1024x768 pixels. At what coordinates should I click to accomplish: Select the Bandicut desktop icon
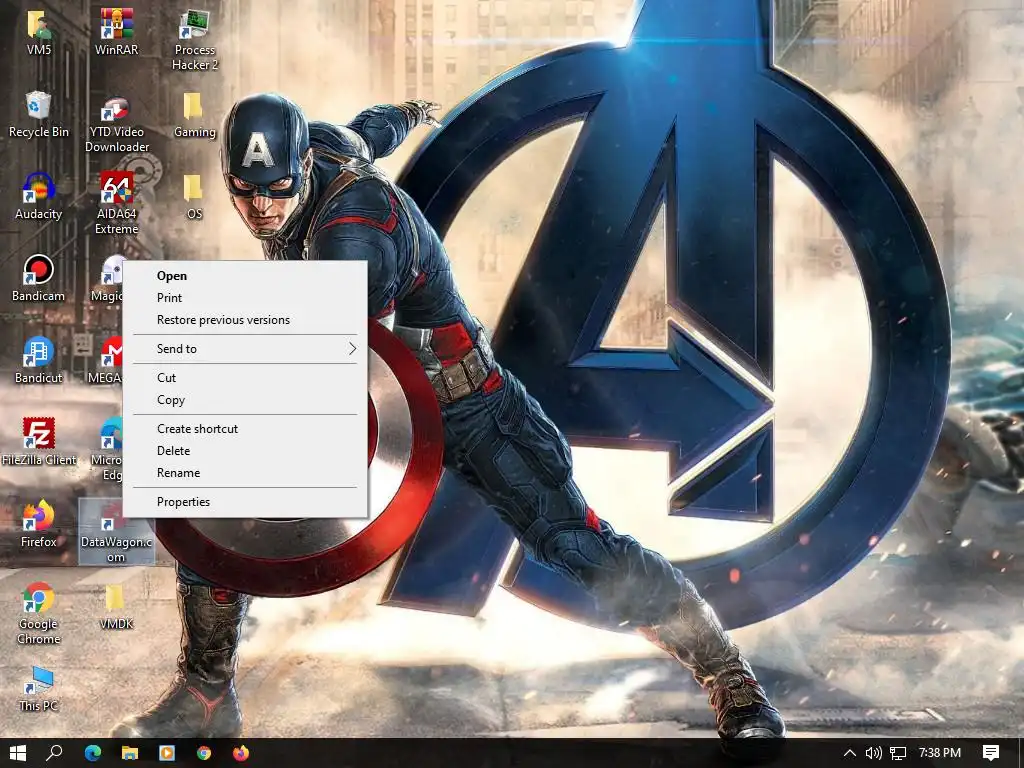(x=39, y=360)
